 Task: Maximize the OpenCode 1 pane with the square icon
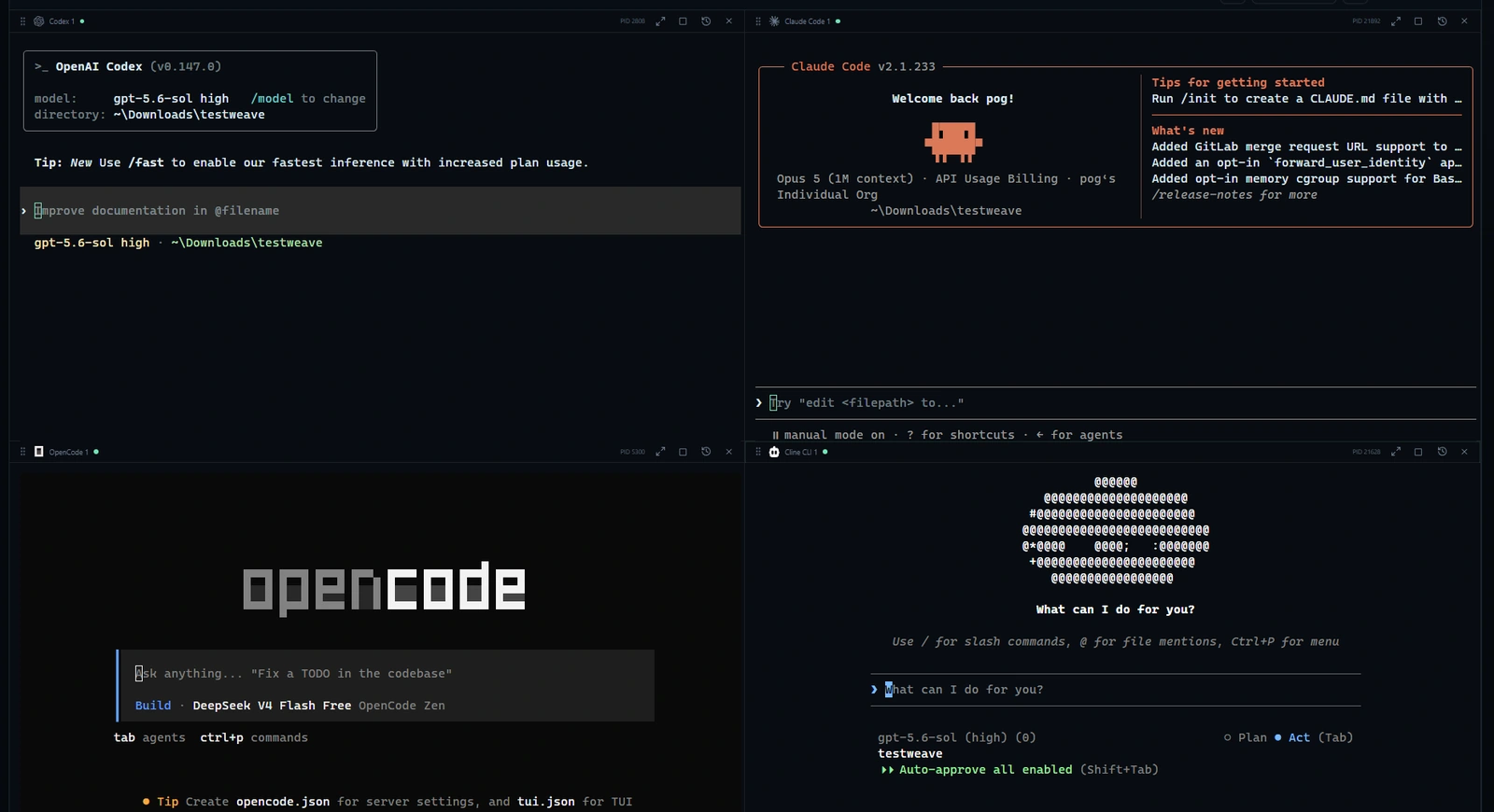point(683,451)
